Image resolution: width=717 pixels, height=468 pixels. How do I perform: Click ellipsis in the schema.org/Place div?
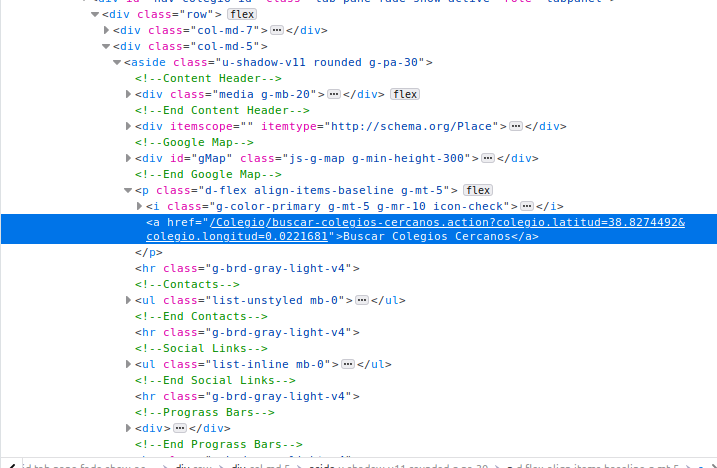coord(516,126)
